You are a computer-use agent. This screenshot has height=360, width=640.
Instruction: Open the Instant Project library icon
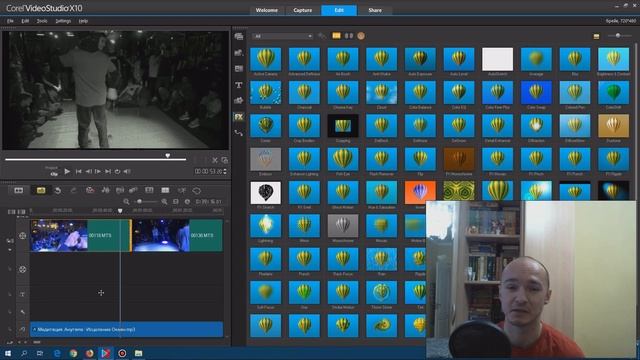coord(239,53)
